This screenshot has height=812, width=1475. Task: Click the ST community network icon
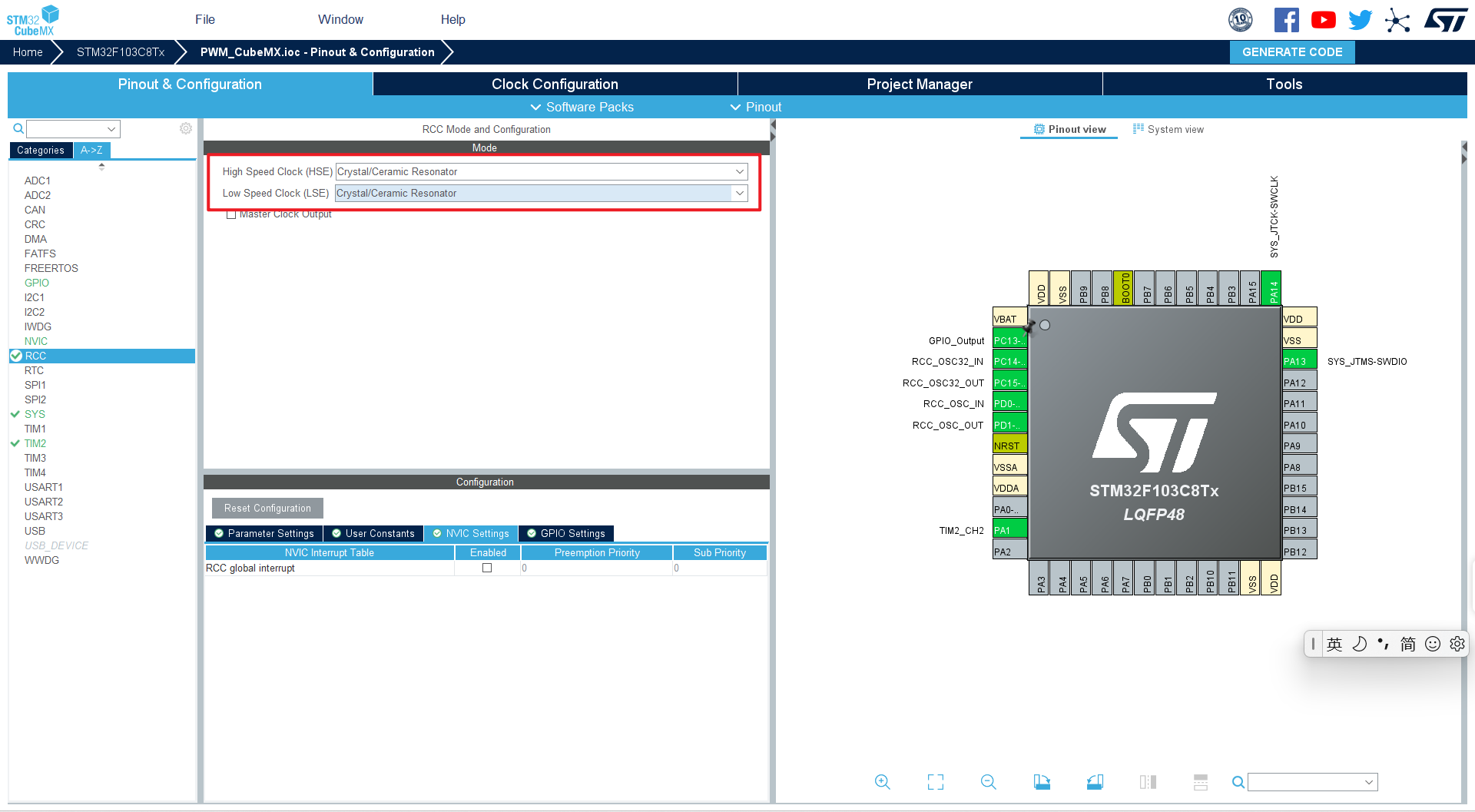(x=1397, y=20)
